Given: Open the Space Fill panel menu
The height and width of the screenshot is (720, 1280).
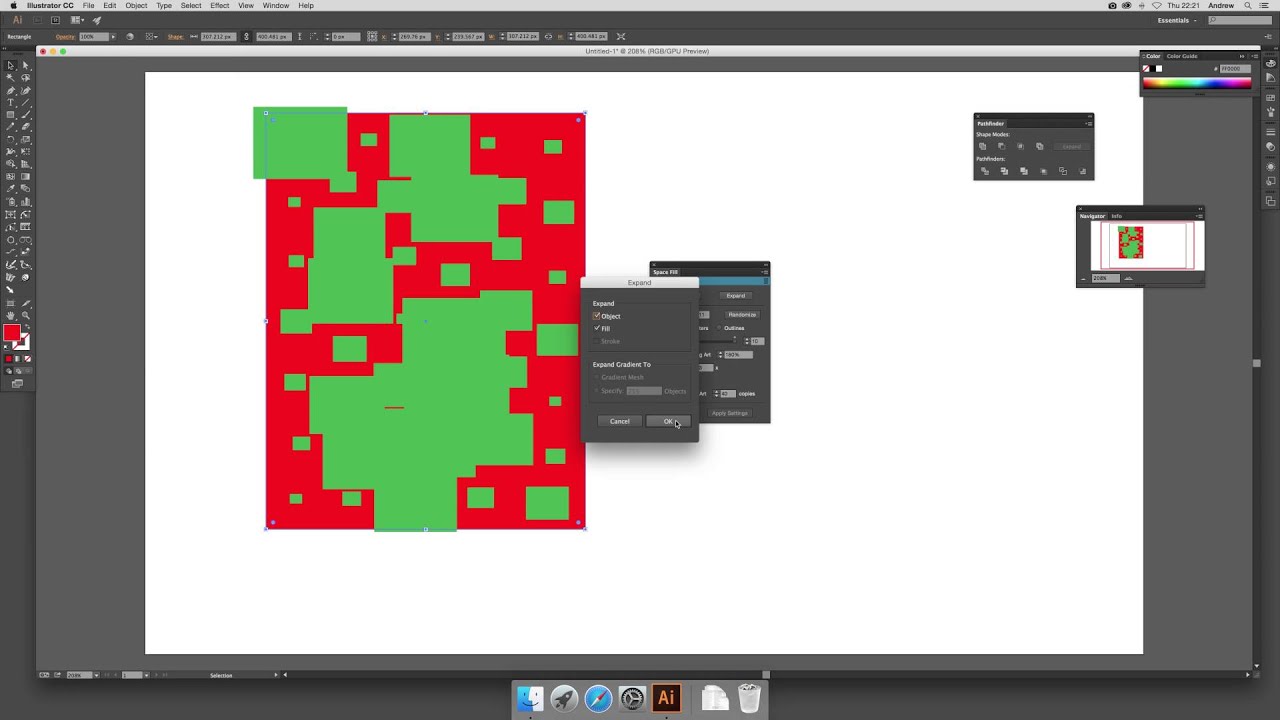Looking at the screenshot, I should (764, 272).
